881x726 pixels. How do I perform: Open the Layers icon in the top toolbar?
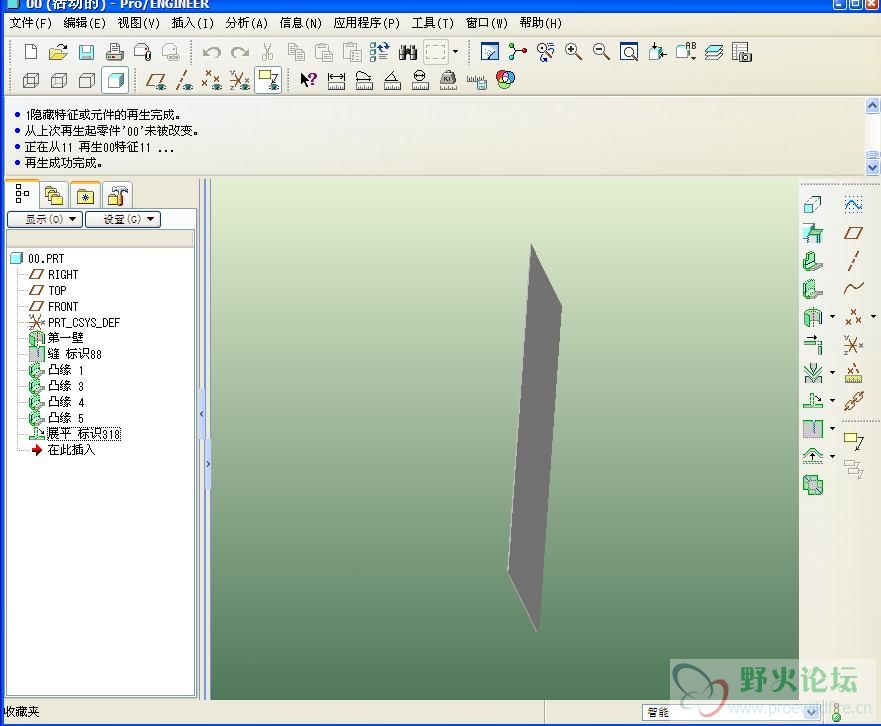714,52
